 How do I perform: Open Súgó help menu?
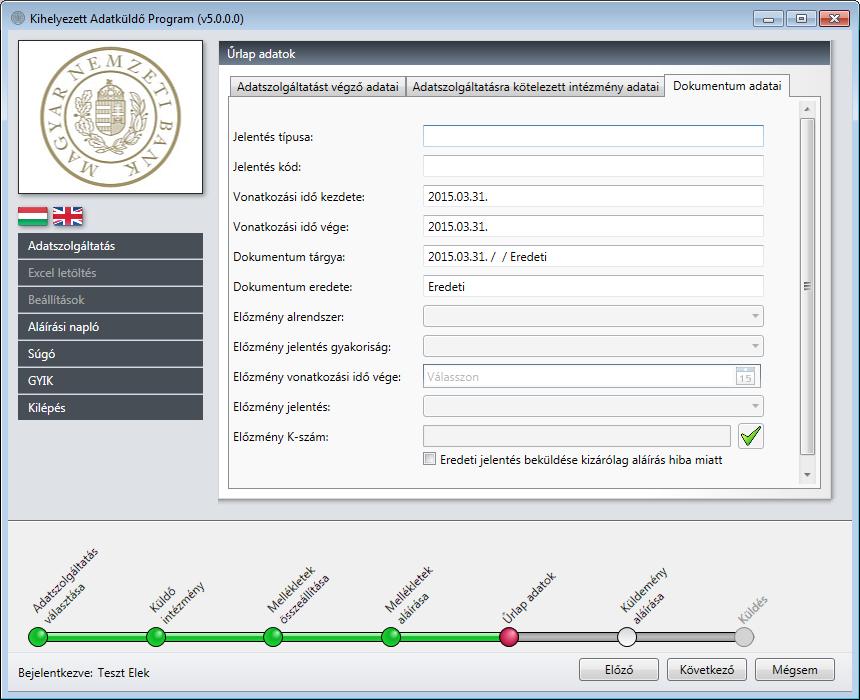pyautogui.click(x=110, y=354)
